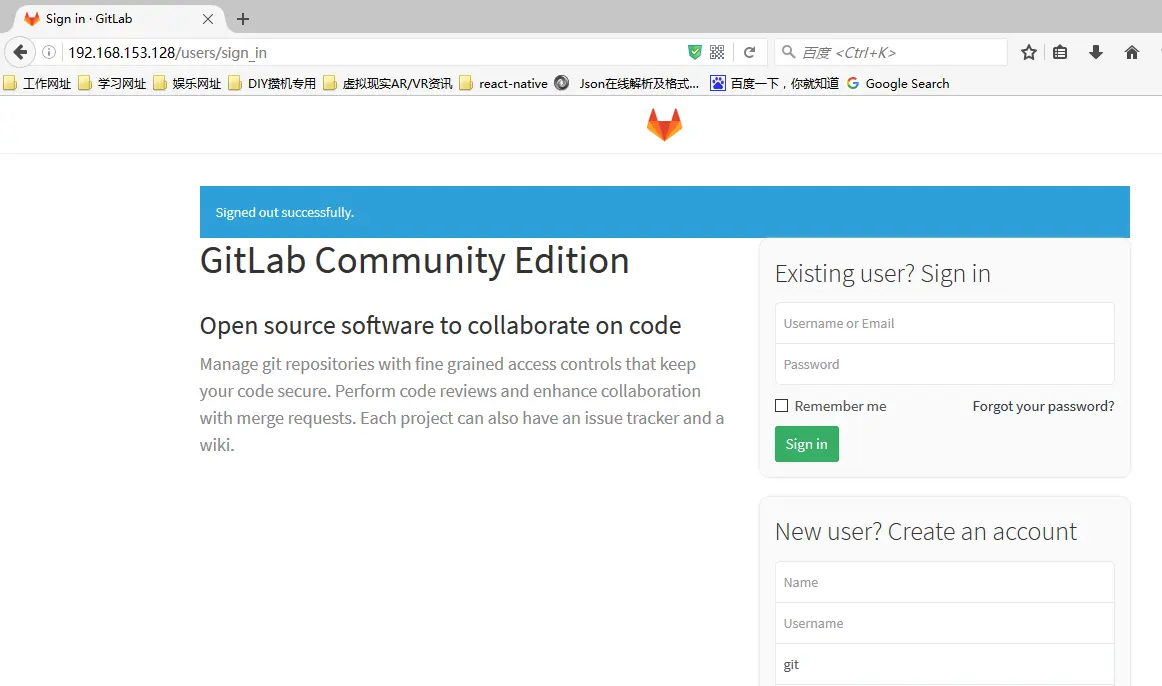
Task: Open the site information icon in address bar
Action: click(x=49, y=53)
